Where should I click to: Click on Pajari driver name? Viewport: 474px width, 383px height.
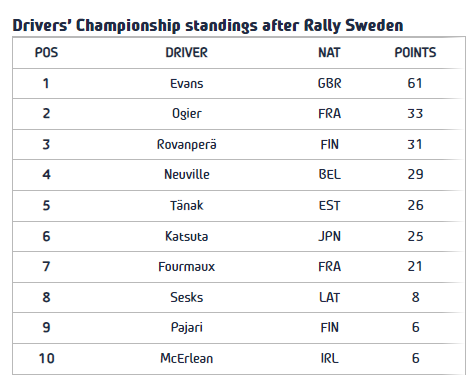click(x=187, y=328)
